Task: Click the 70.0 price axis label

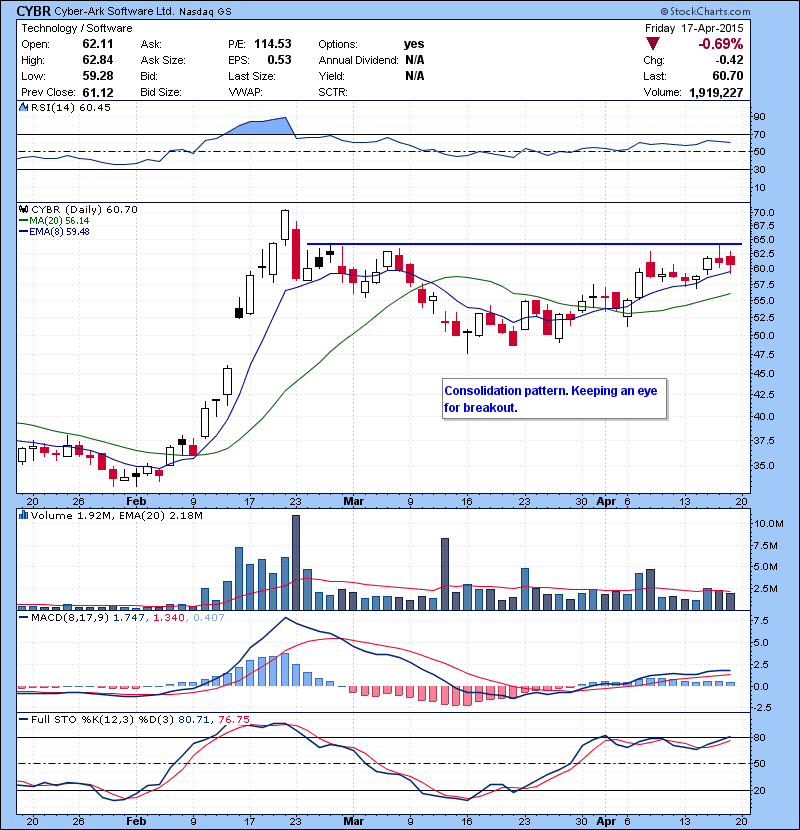Action: tap(763, 213)
